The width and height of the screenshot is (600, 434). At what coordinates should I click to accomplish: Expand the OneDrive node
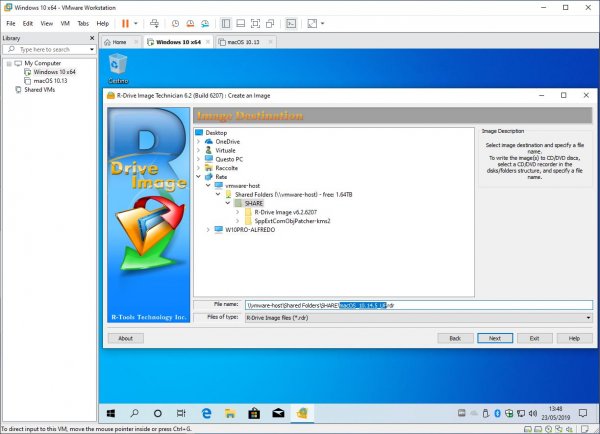199,142
